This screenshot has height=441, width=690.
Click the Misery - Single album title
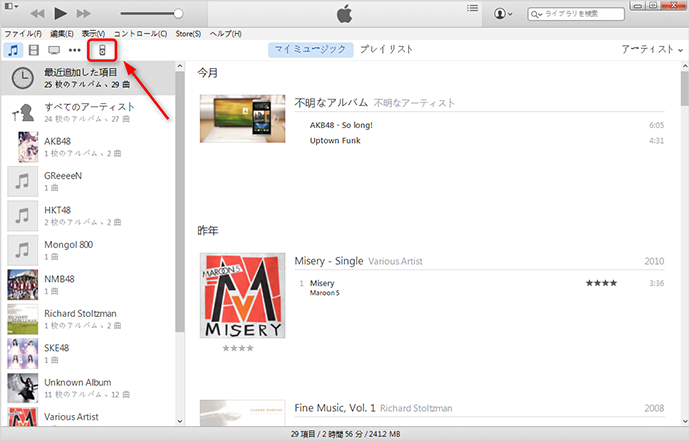tap(329, 261)
